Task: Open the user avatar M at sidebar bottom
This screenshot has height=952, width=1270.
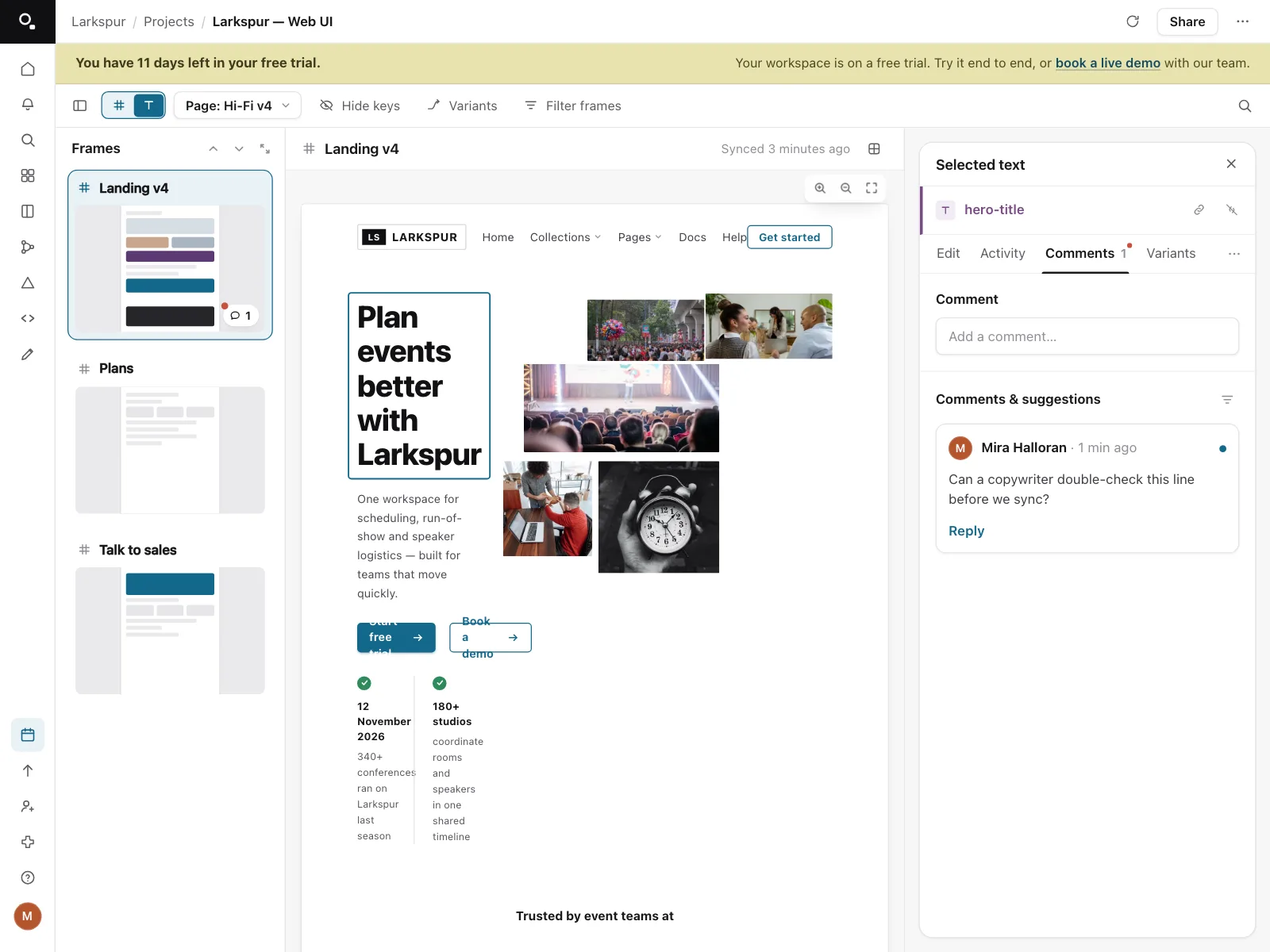Action: (x=28, y=916)
